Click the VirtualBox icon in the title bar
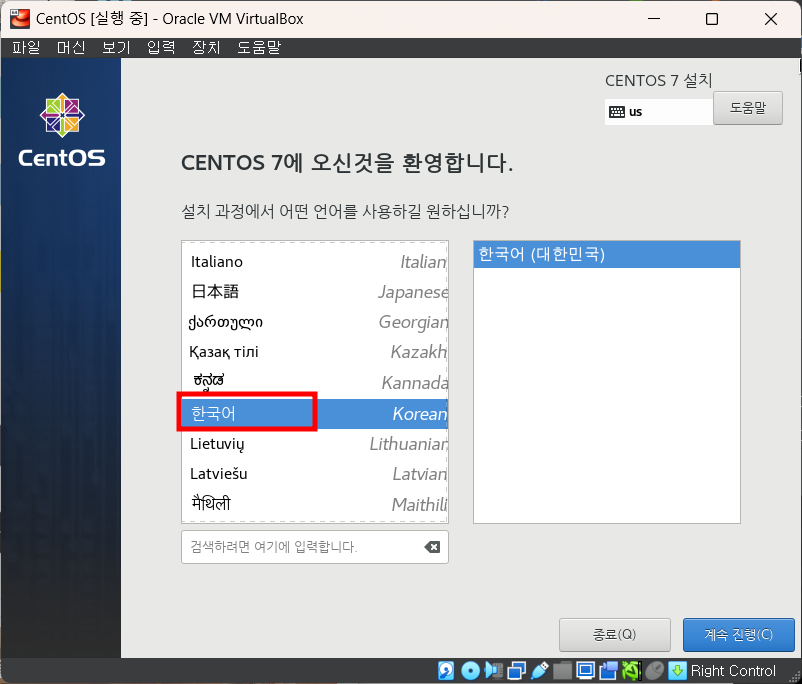The height and width of the screenshot is (684, 802). 20,19
